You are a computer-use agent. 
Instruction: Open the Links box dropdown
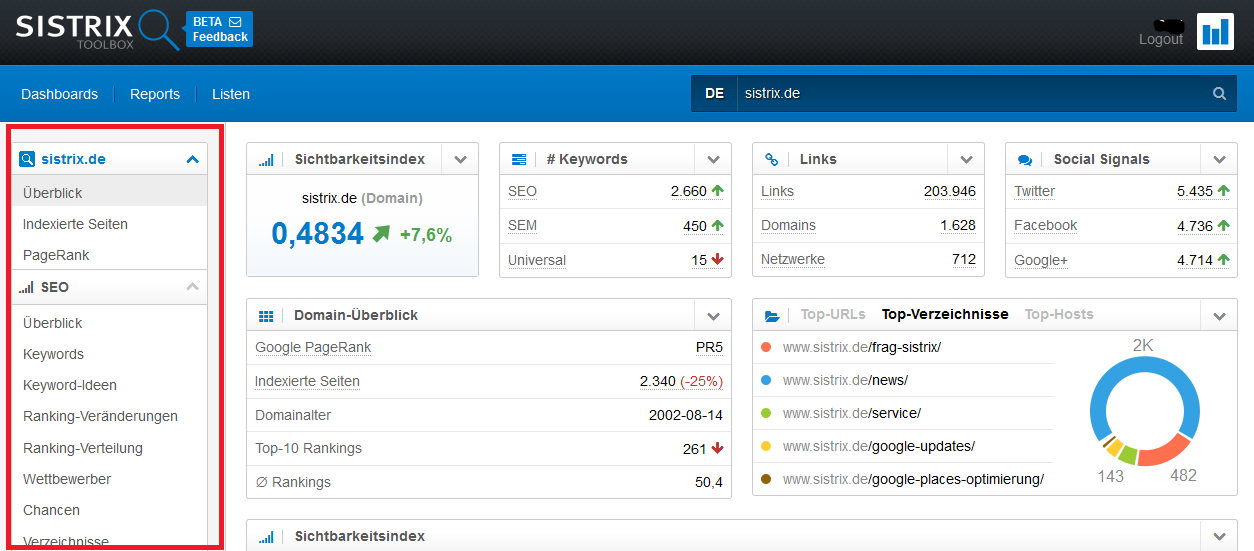[966, 159]
